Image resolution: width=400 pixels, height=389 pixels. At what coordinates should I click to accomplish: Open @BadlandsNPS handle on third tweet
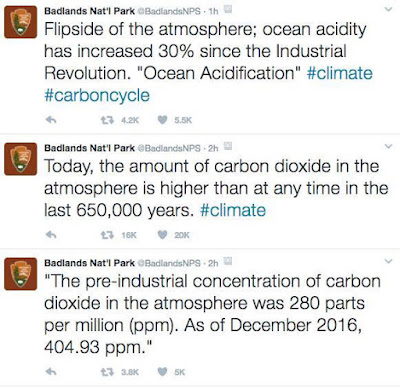pyautogui.click(x=169, y=263)
